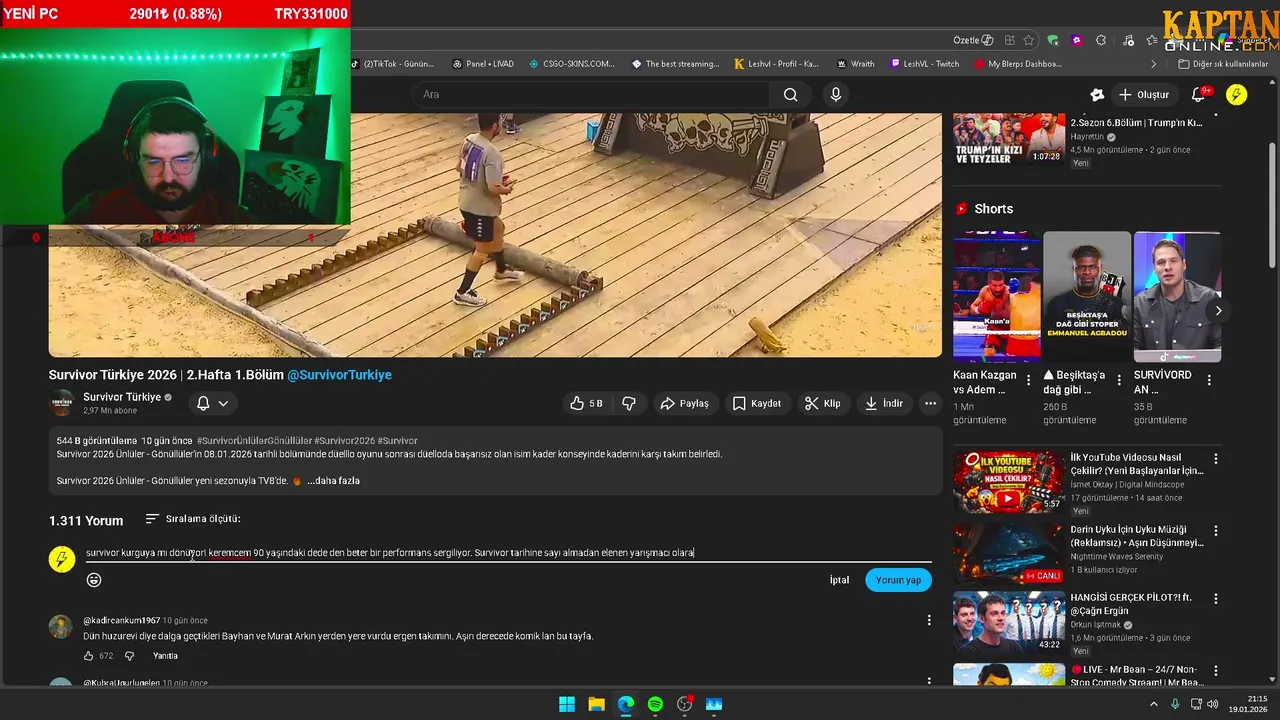Open options for Beşiktaş'a dağ gibi short
This screenshot has width=1280, height=720.
pyautogui.click(x=1119, y=380)
